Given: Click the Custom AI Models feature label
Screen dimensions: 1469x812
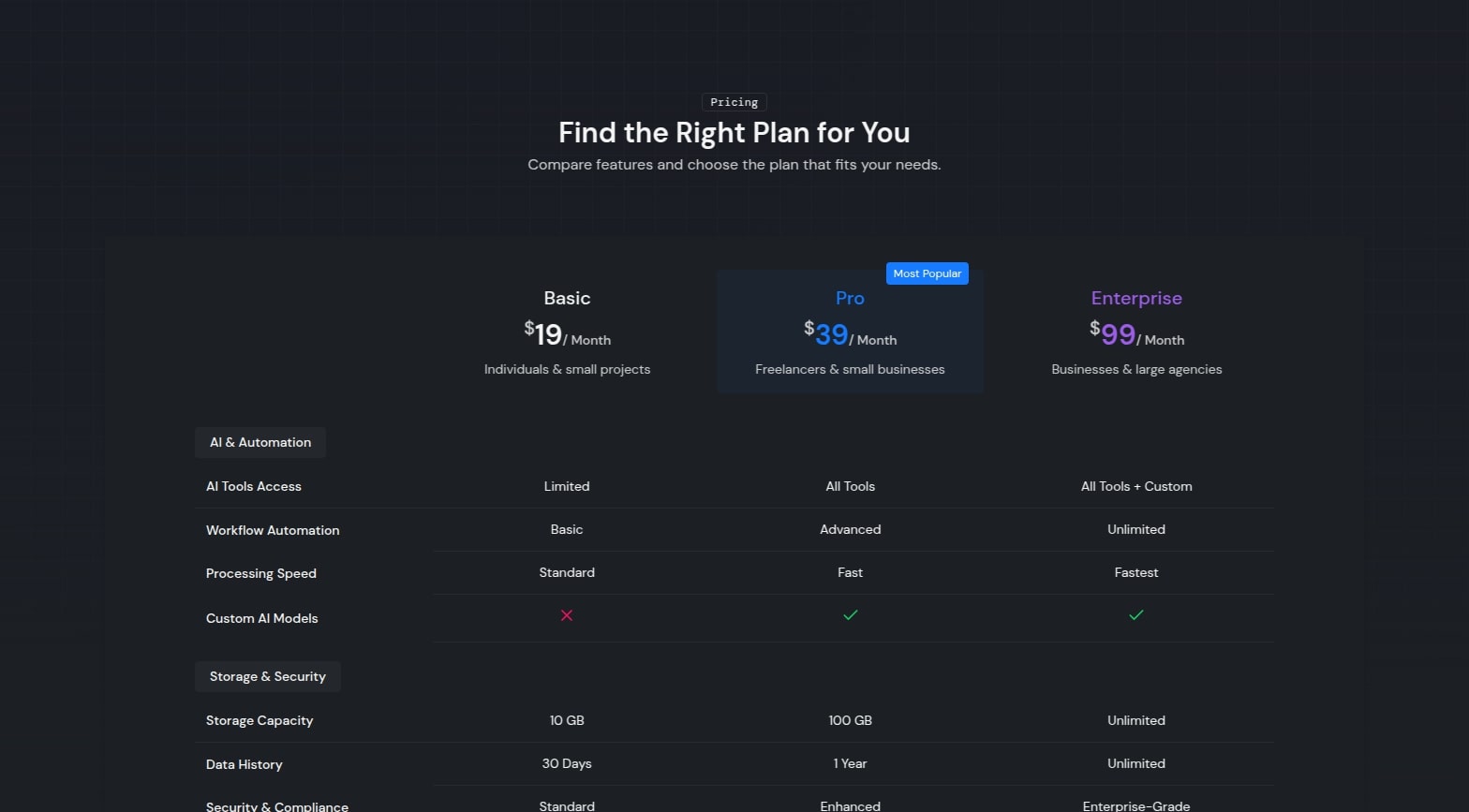Looking at the screenshot, I should (x=262, y=618).
